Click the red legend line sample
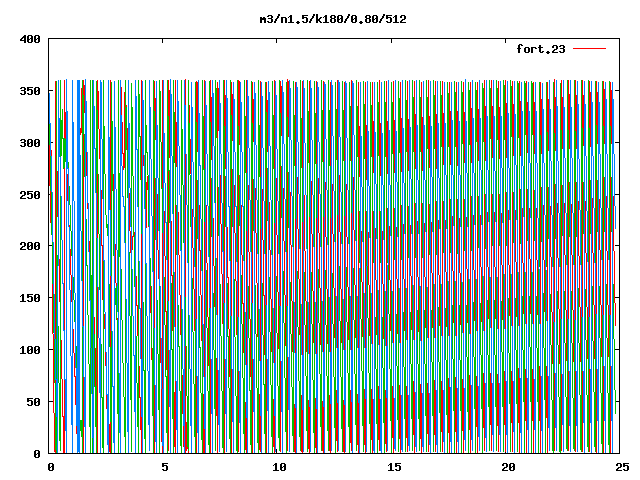The image size is (640, 480). click(x=589, y=49)
